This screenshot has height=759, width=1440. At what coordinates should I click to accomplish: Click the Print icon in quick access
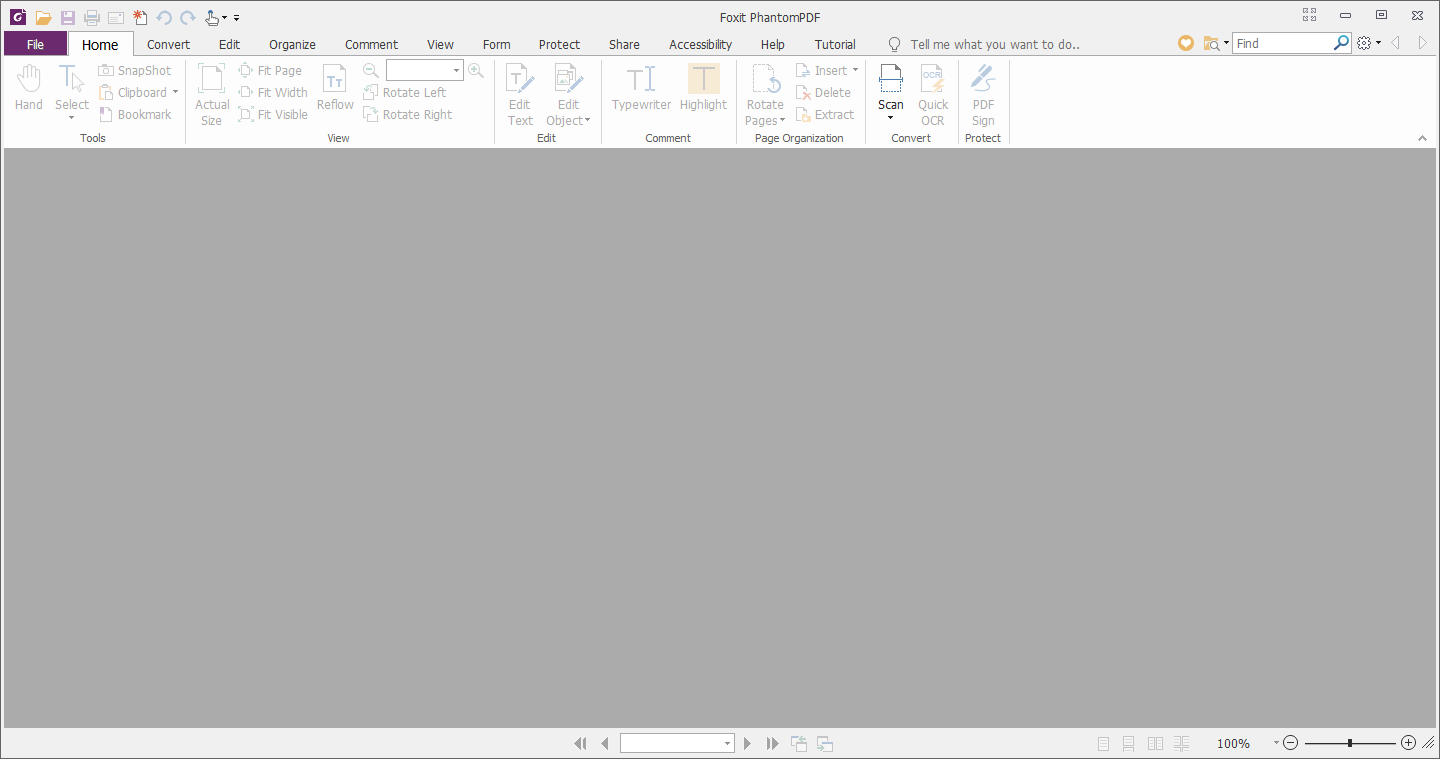(92, 17)
